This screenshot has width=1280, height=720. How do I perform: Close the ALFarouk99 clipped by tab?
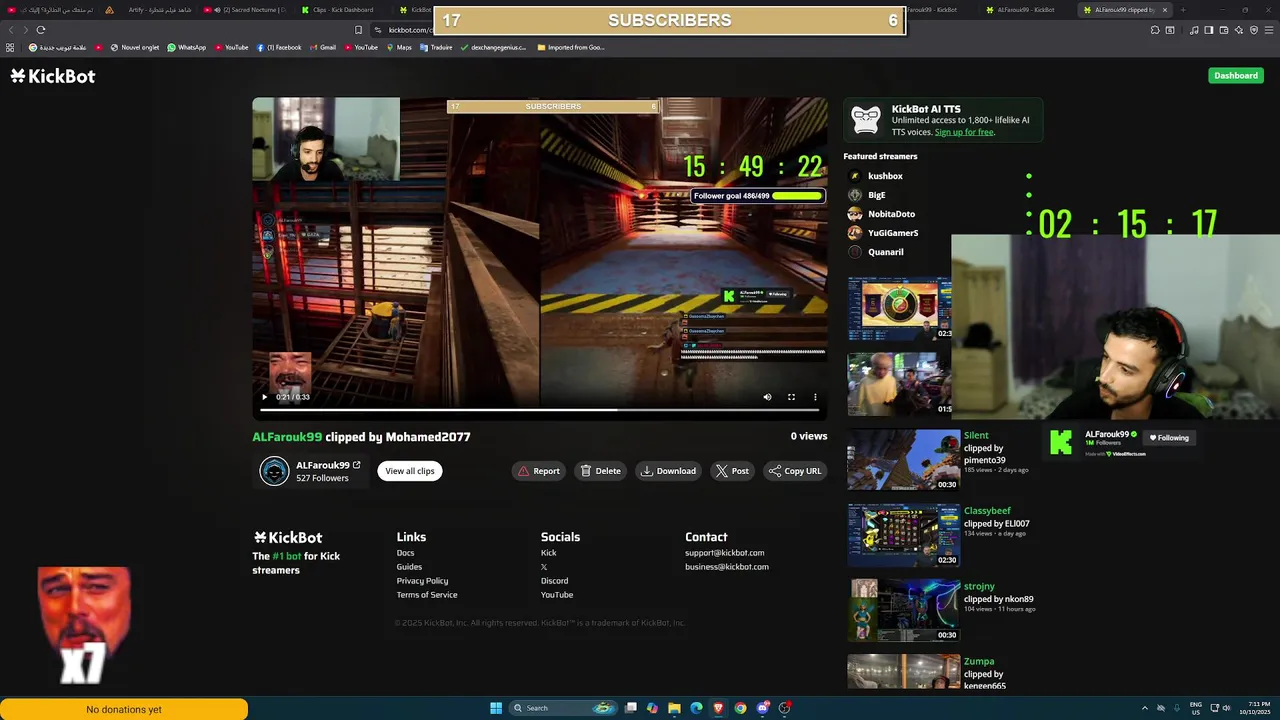pos(1164,10)
